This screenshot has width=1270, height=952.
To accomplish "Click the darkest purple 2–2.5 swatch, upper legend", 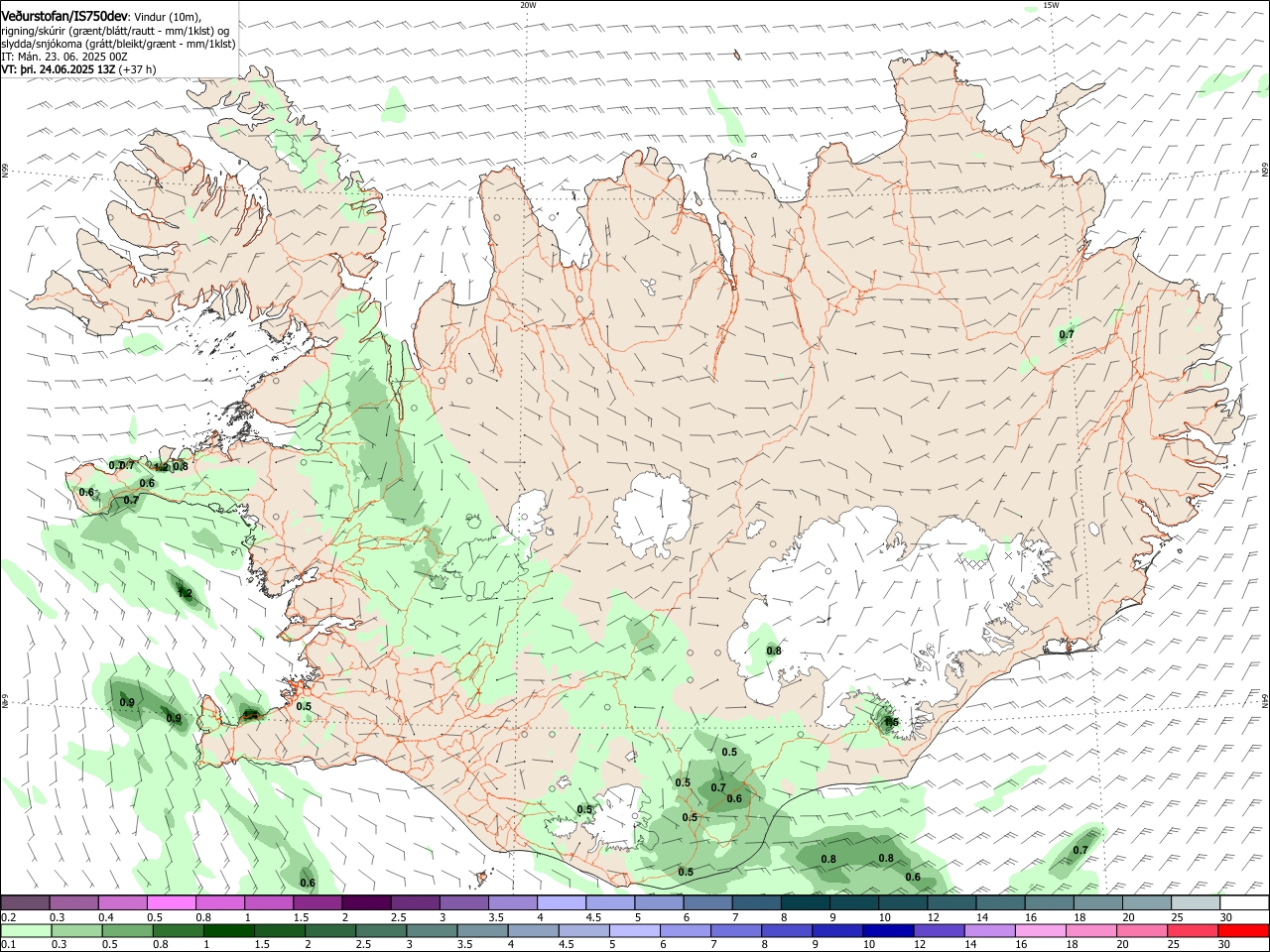I will click(365, 902).
